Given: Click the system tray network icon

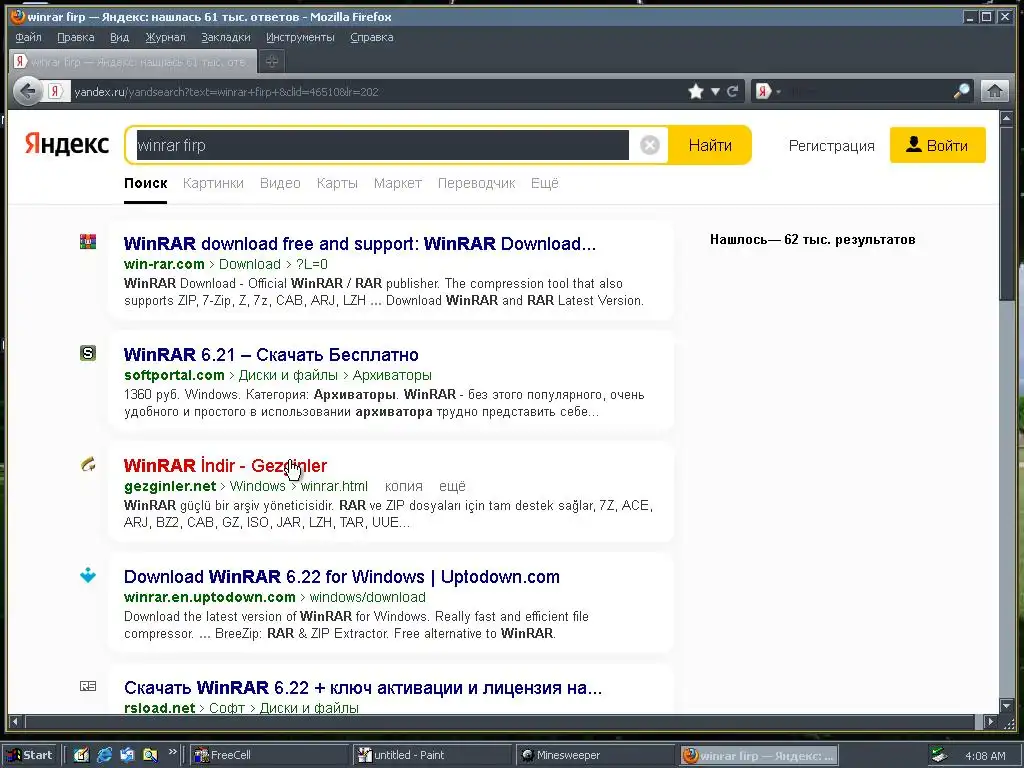Looking at the screenshot, I should [x=939, y=756].
